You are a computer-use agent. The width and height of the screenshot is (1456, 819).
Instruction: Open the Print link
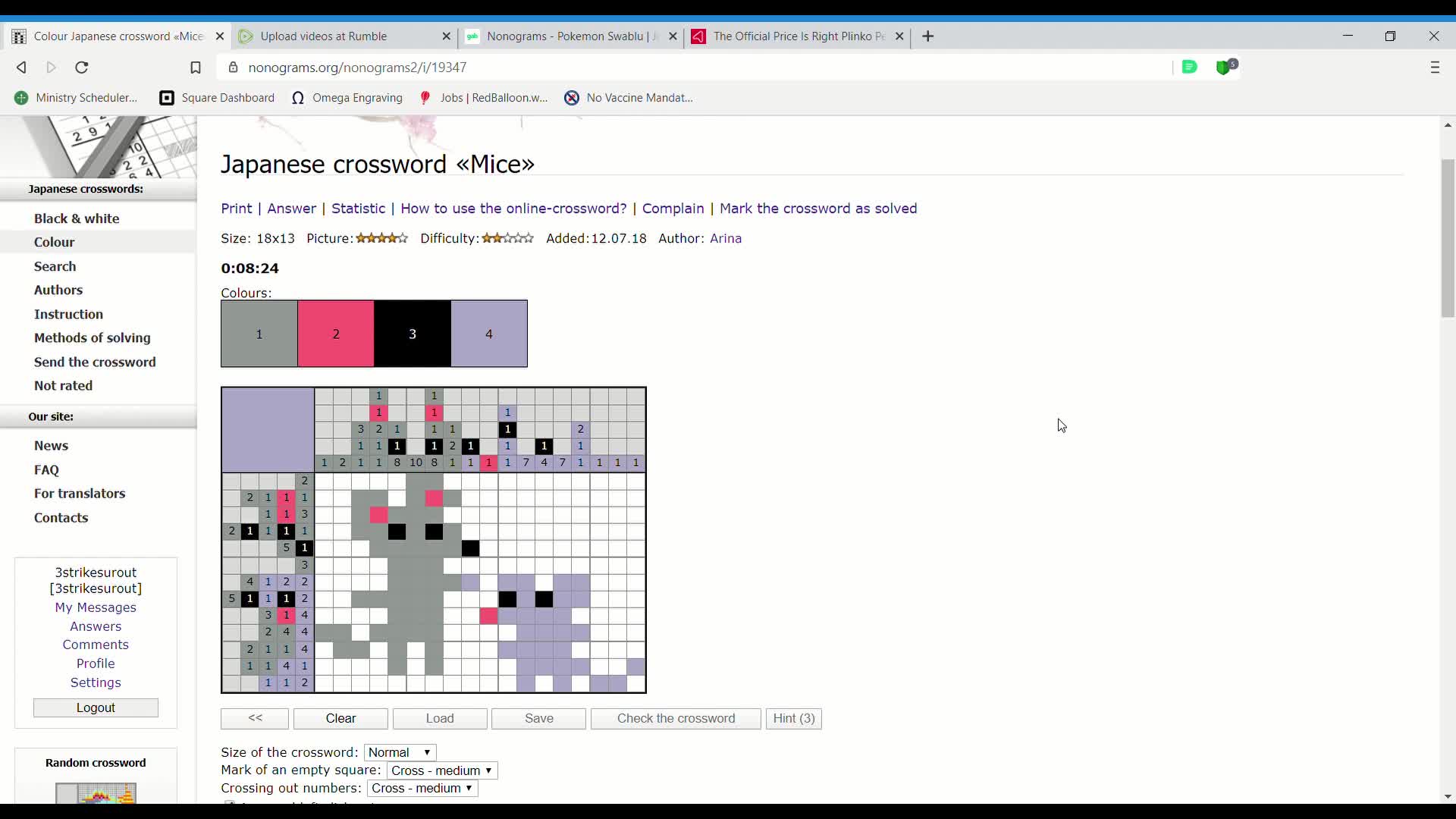point(237,209)
